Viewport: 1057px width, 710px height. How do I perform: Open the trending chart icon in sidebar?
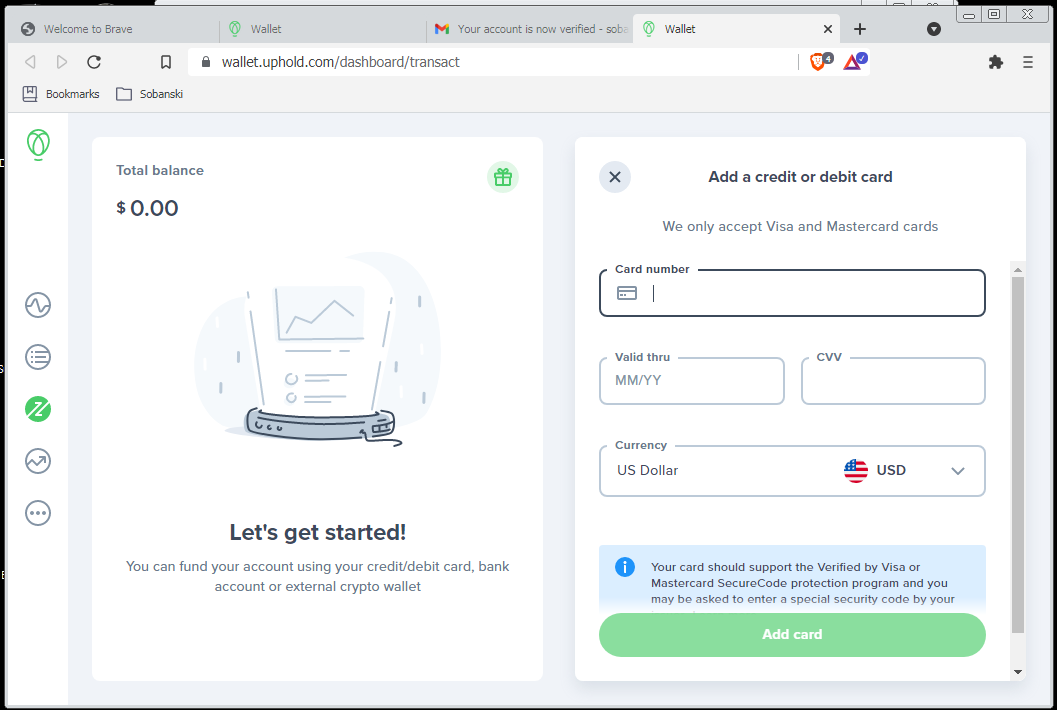pos(38,461)
